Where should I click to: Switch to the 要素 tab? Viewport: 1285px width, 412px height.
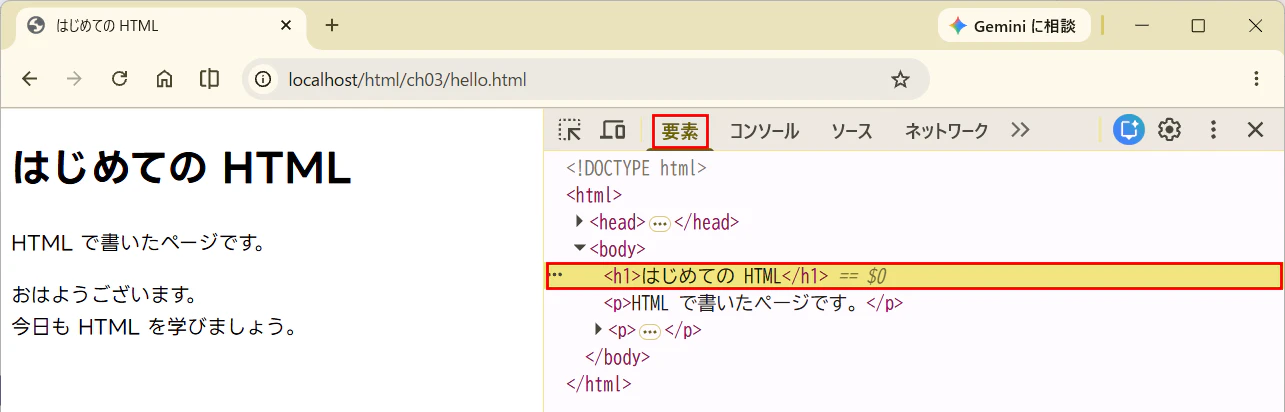click(680, 131)
